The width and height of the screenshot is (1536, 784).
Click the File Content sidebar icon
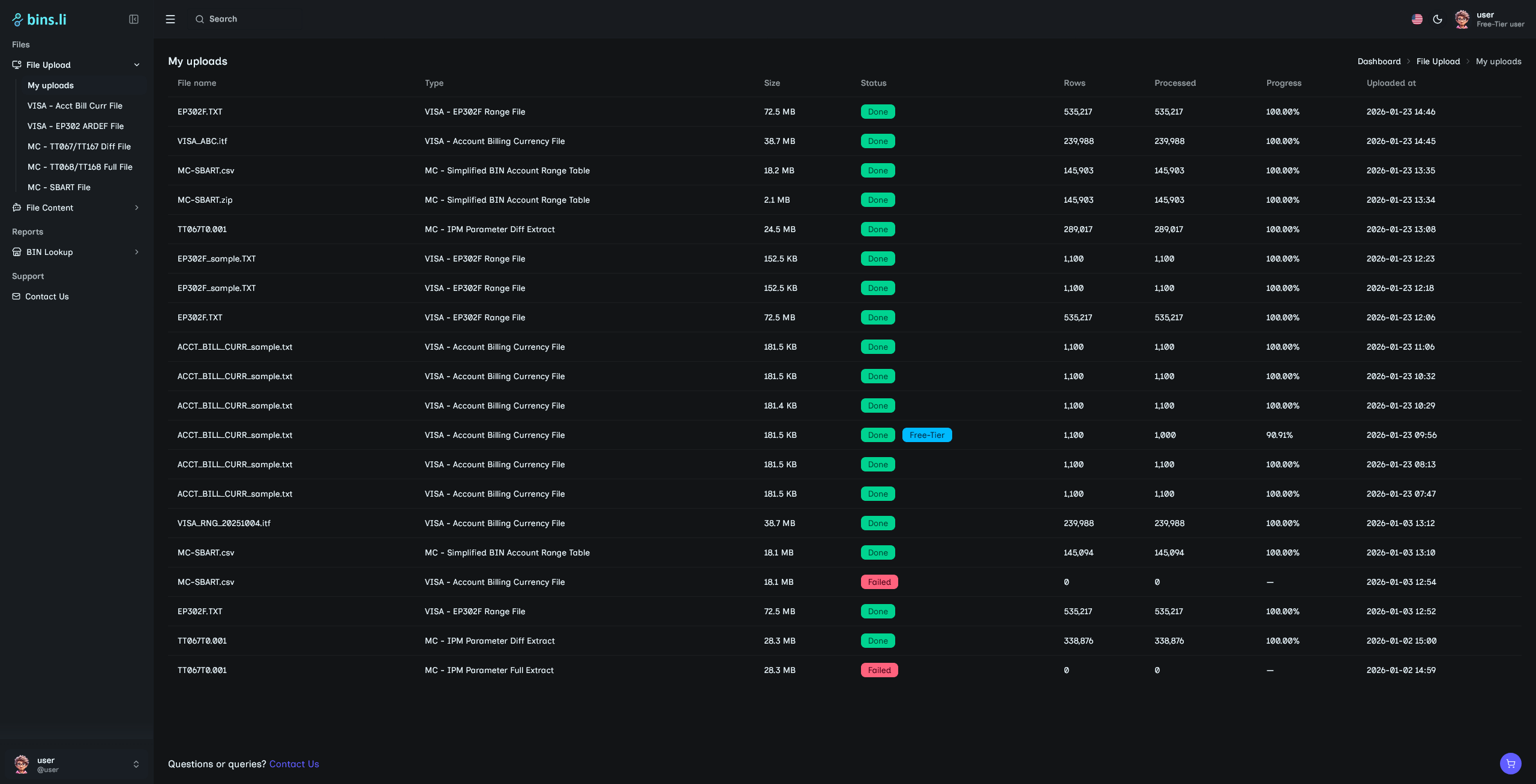17,208
